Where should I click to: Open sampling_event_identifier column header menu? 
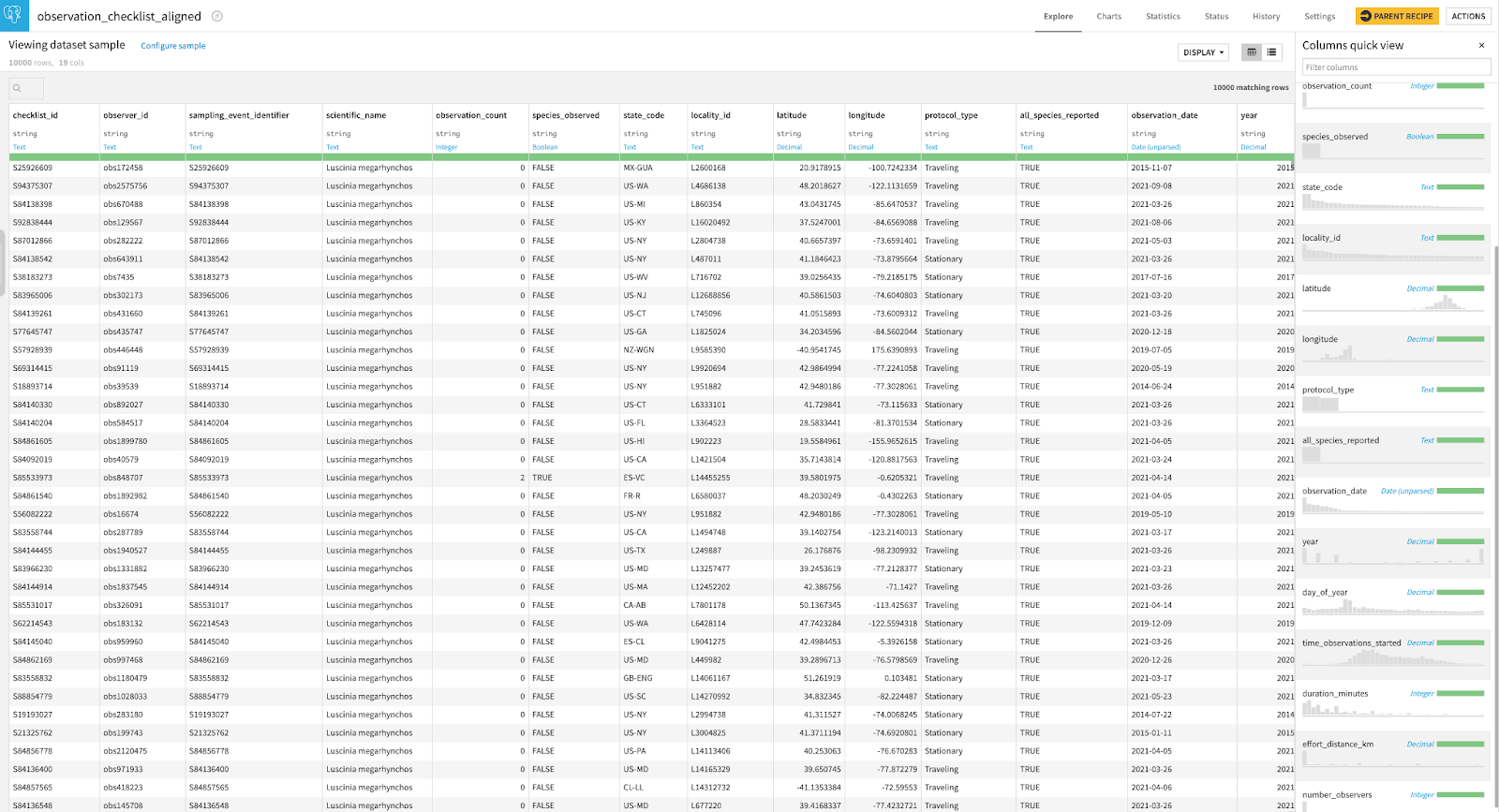(x=239, y=115)
